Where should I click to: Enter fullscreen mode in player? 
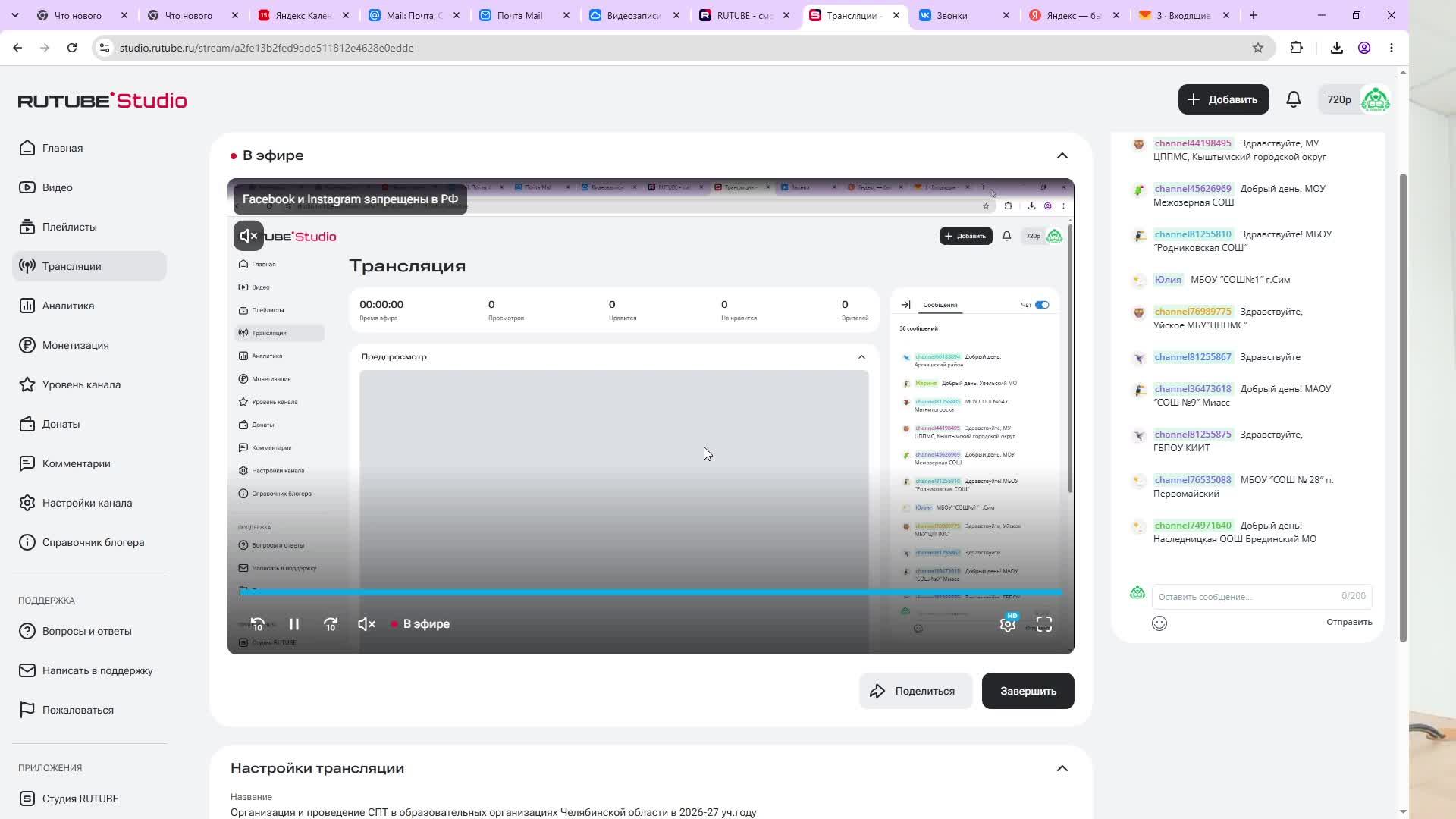point(1044,624)
